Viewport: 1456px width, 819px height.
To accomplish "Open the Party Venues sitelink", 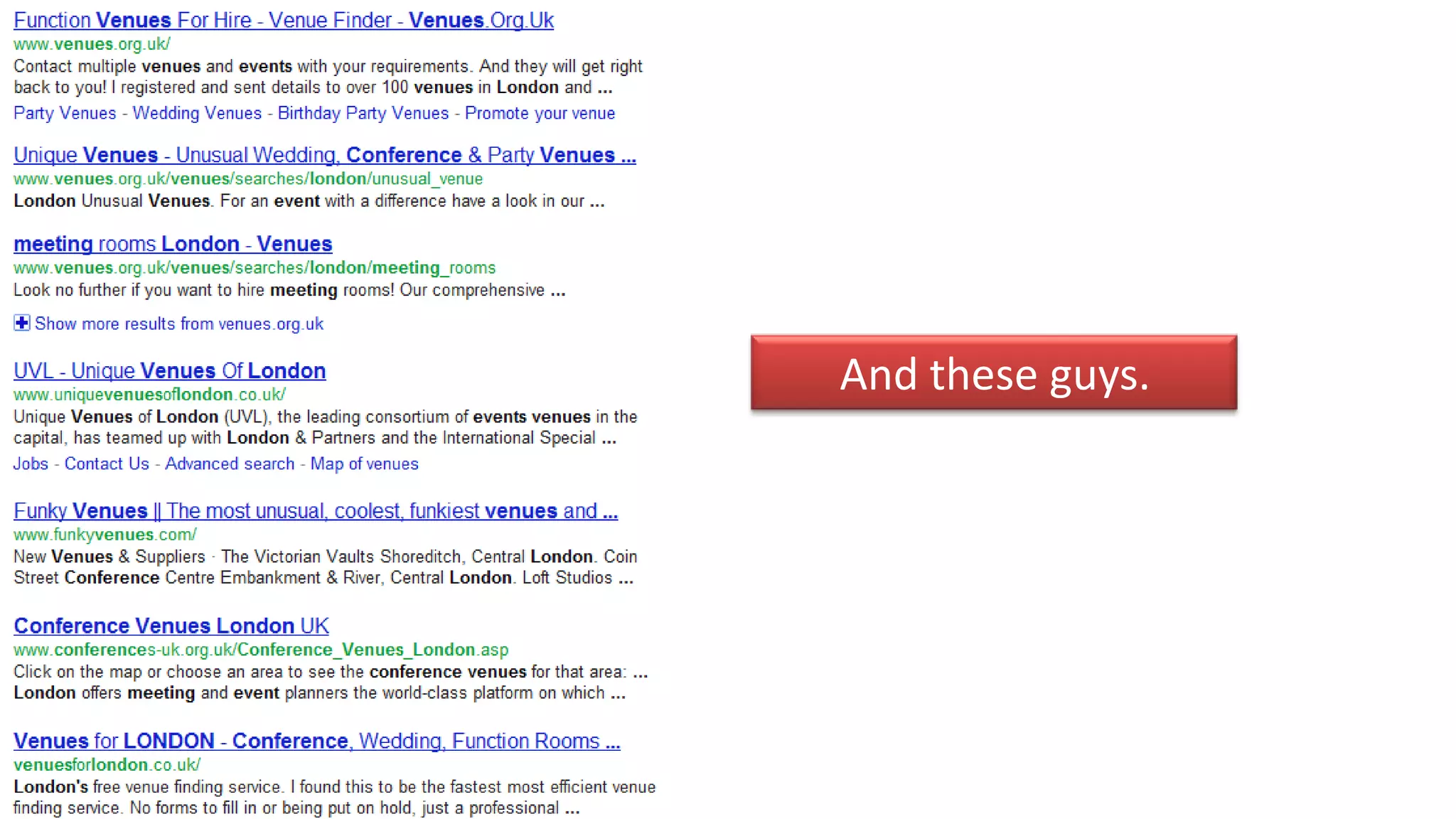I will tap(65, 114).
